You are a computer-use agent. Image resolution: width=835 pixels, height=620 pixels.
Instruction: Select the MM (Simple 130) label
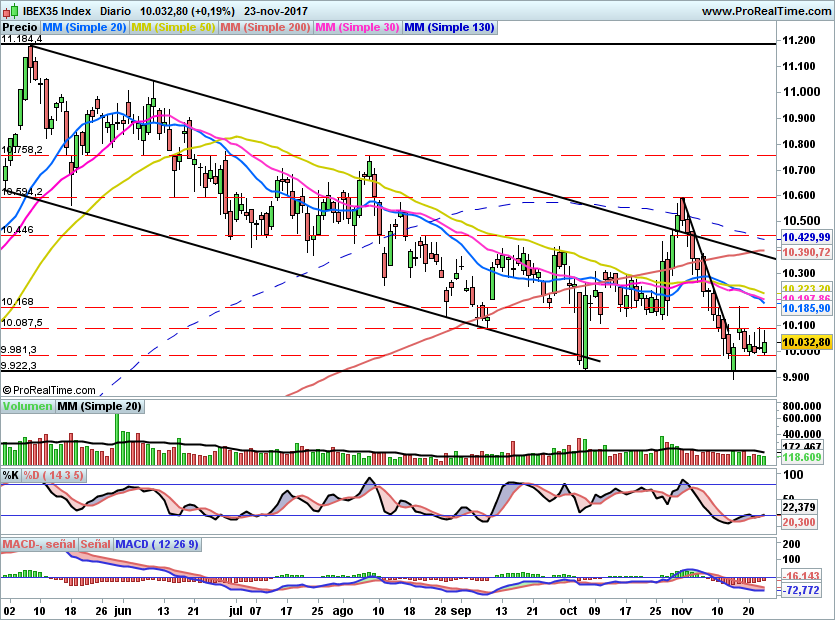pos(449,28)
